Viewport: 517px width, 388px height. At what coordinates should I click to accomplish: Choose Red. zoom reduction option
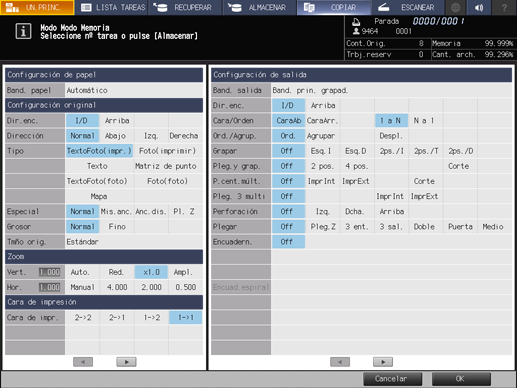pyautogui.click(x=116, y=272)
